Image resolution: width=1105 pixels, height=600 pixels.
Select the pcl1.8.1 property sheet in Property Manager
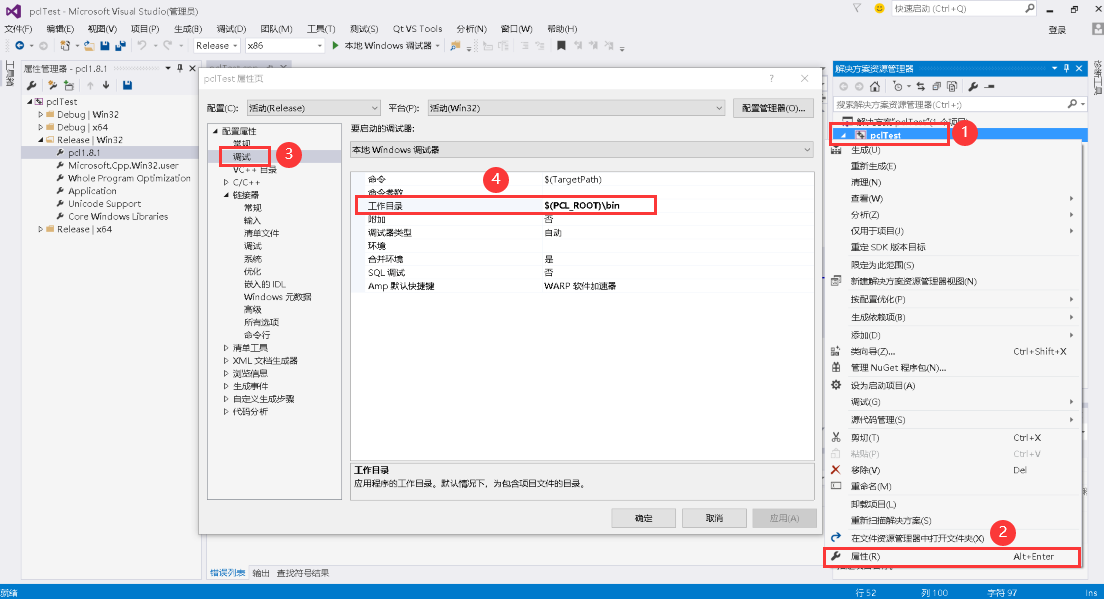(x=84, y=153)
